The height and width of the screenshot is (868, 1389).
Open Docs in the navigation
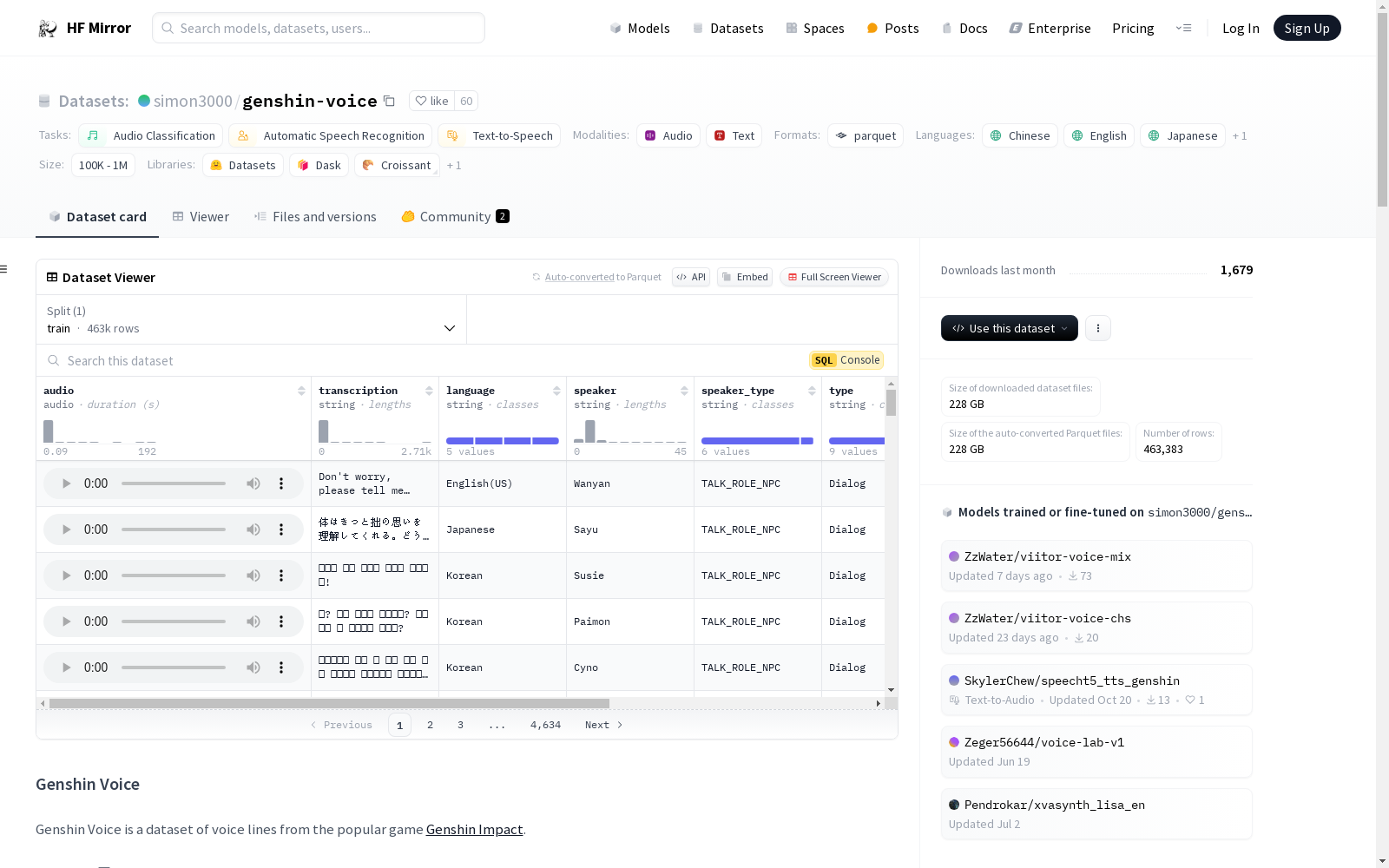(x=964, y=29)
